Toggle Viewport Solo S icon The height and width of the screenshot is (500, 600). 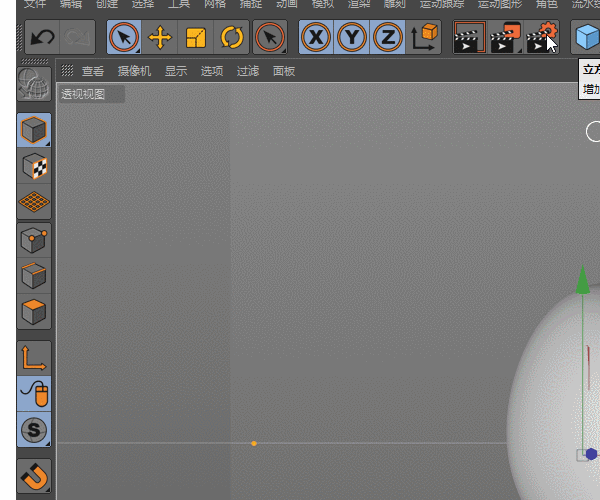point(34,430)
